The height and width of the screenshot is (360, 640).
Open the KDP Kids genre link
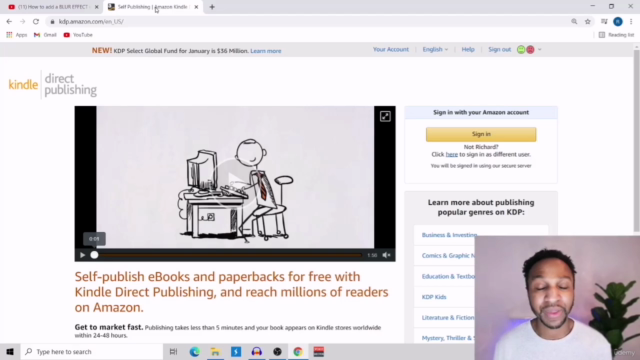tap(434, 297)
